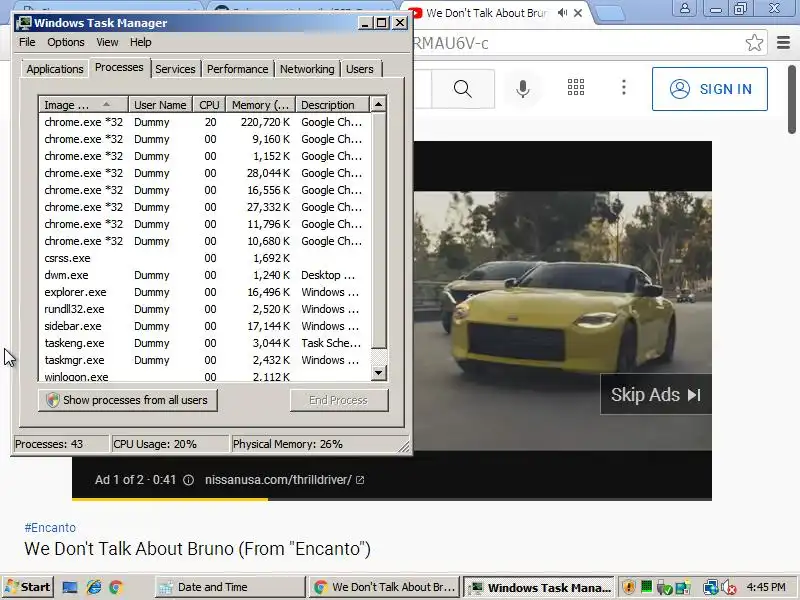
Task: Bookmark the page with the star icon
Action: pyautogui.click(x=754, y=43)
